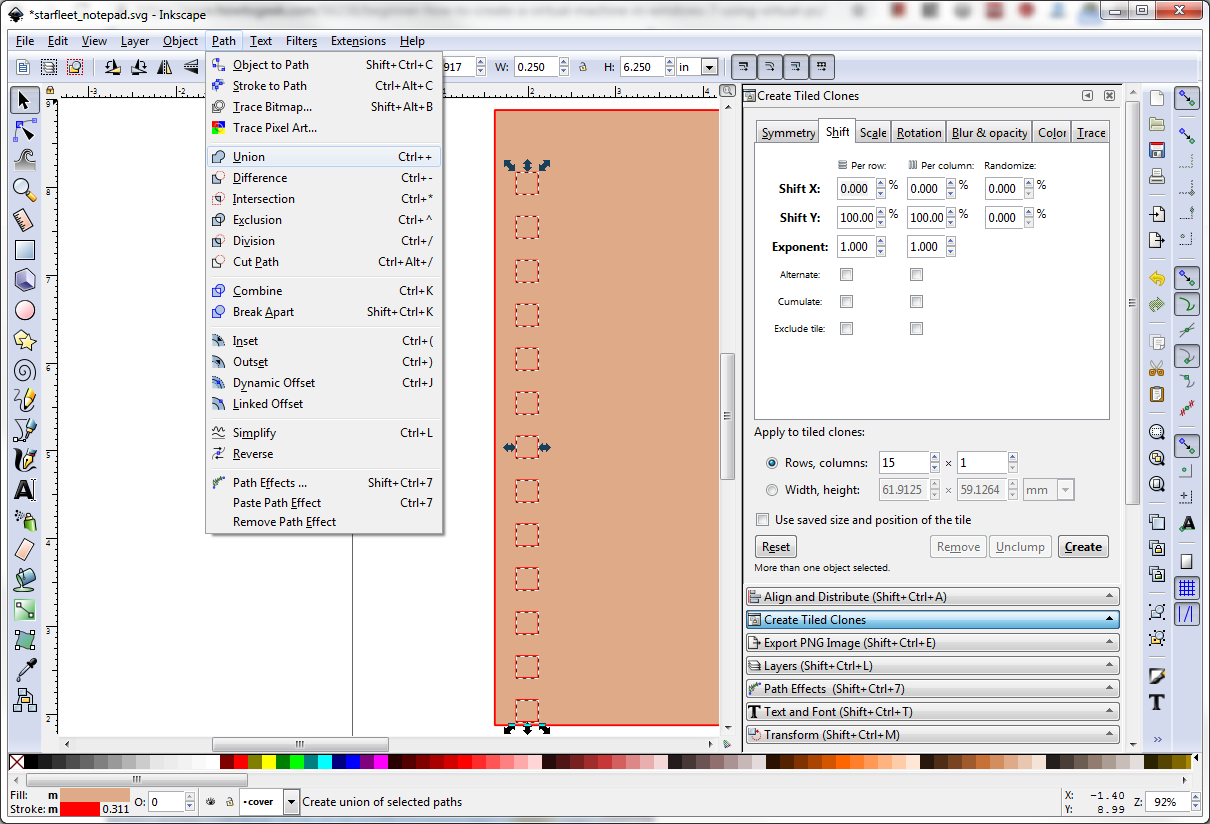Select the Rectangle tool
Screen dimensions: 1210x824
25,250
